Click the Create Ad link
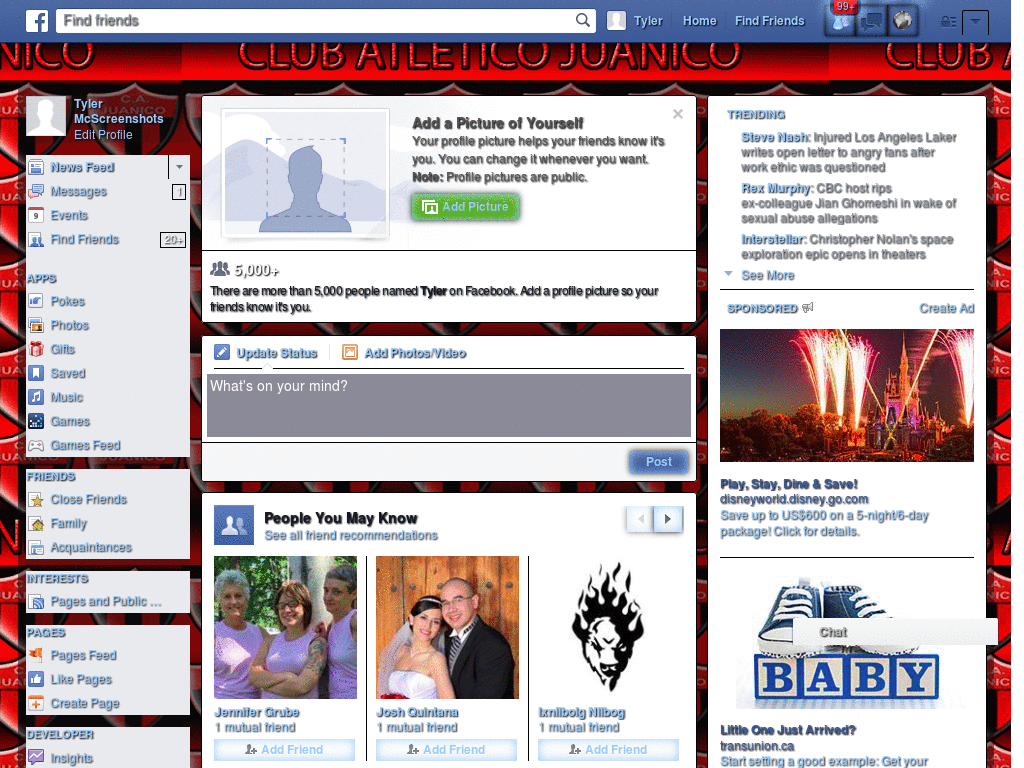 click(946, 308)
